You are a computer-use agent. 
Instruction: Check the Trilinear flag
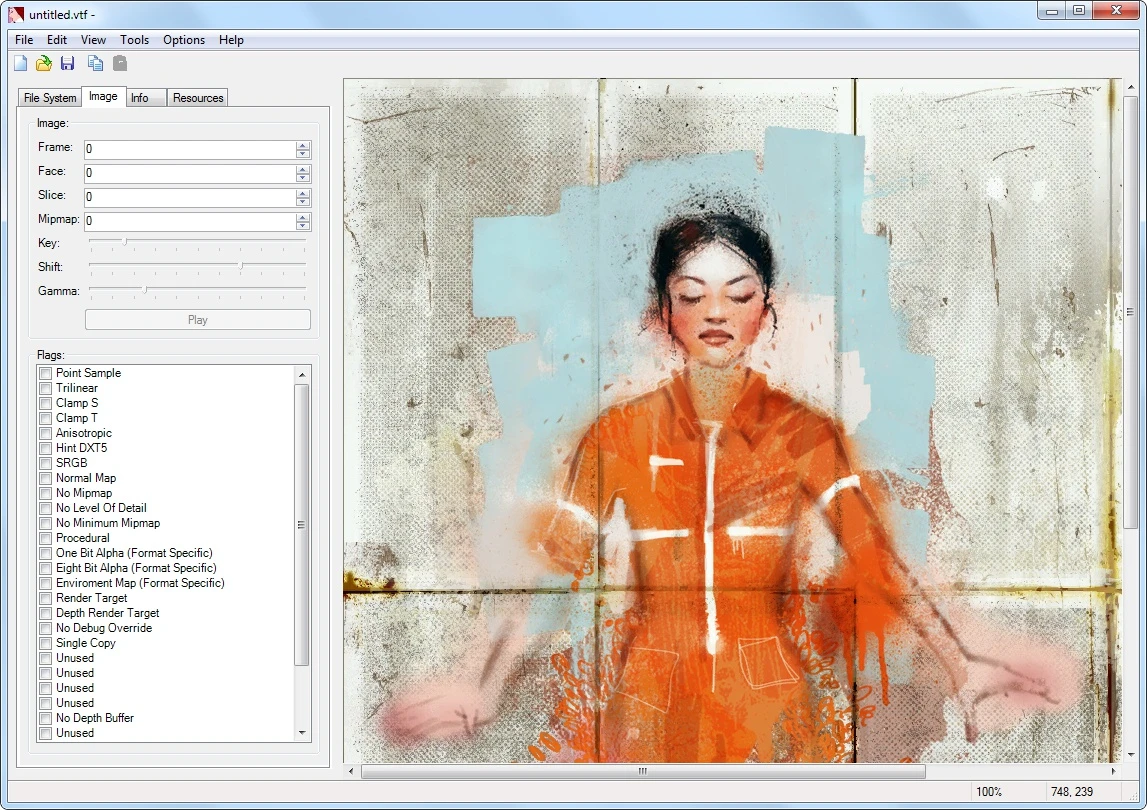coord(45,389)
